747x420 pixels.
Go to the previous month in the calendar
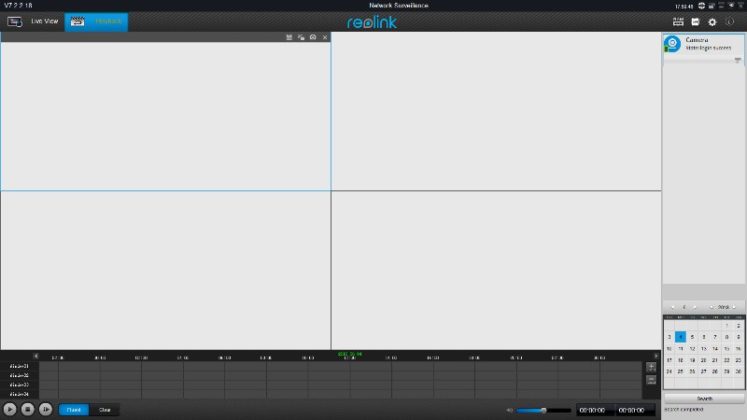point(673,307)
